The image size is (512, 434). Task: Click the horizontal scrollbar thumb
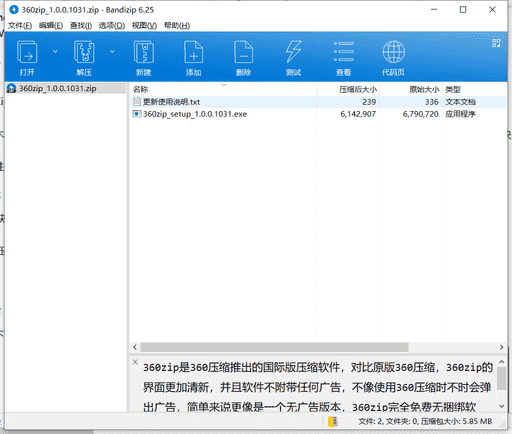point(274,347)
